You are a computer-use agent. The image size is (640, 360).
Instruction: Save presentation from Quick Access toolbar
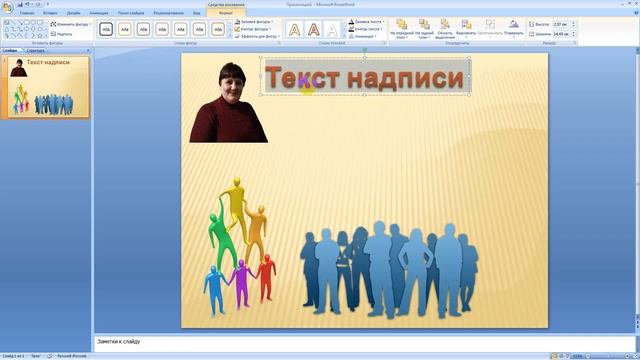click(x=20, y=4)
